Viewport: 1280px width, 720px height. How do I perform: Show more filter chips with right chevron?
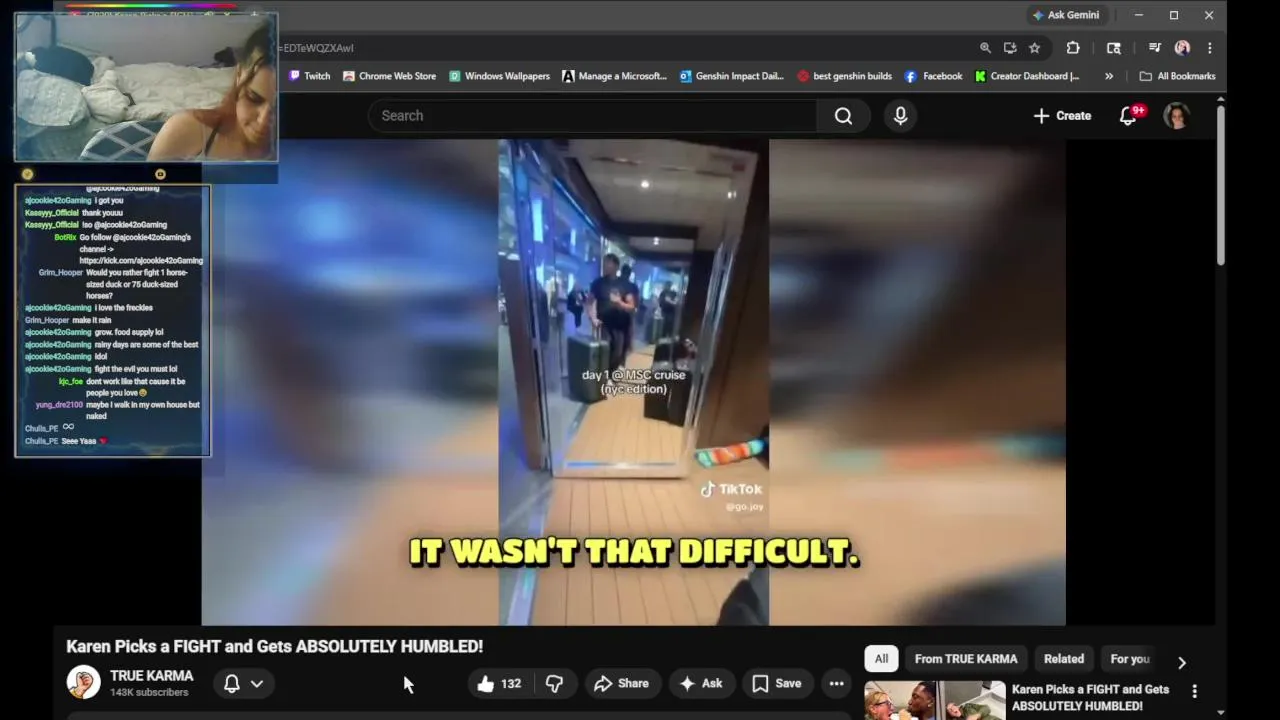pyautogui.click(x=1181, y=662)
